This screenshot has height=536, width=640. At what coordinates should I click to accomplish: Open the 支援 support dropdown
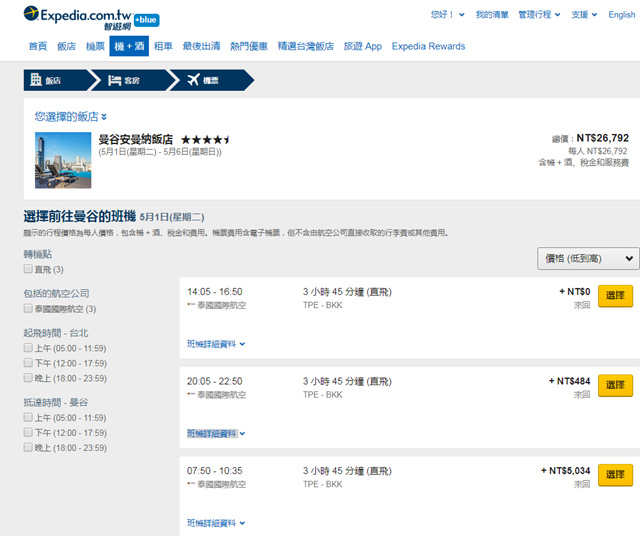584,15
